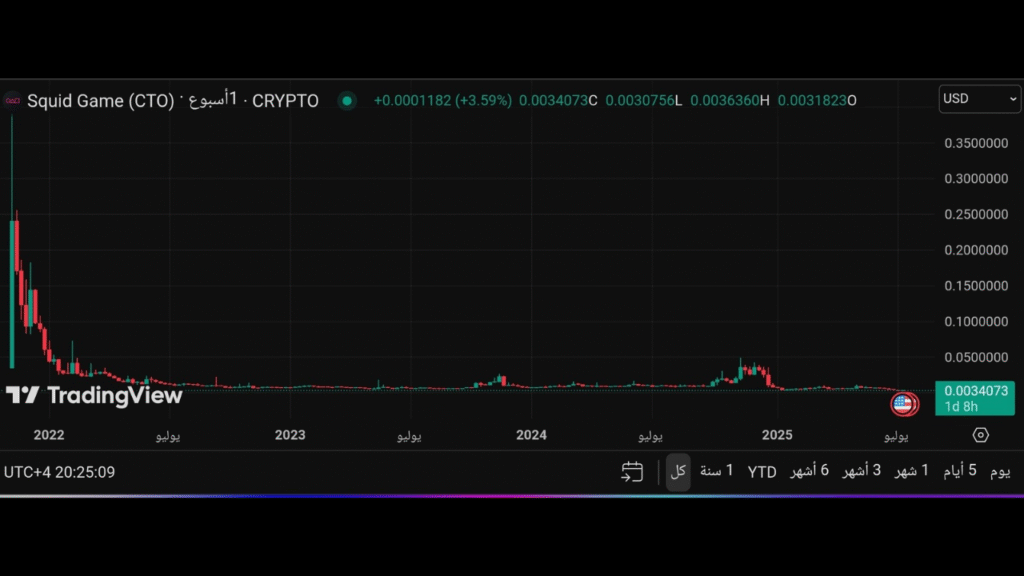This screenshot has width=1024, height=576.
Task: Click the high value 0.0036360H
Action: click(729, 101)
